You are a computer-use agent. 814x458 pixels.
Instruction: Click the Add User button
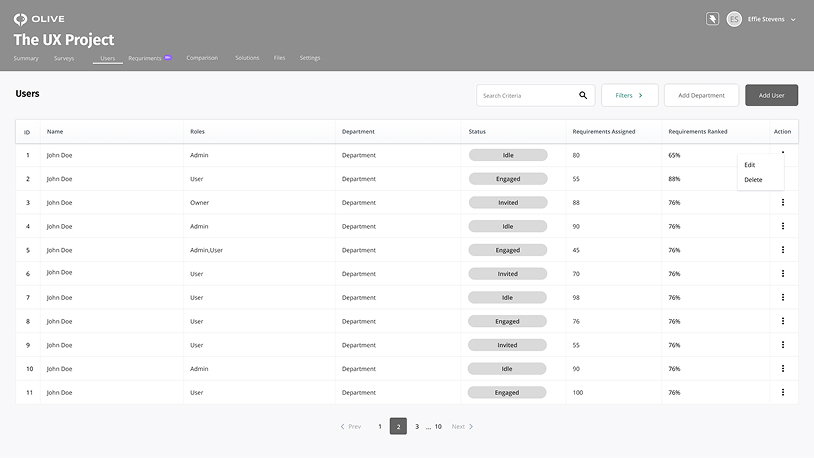771,95
